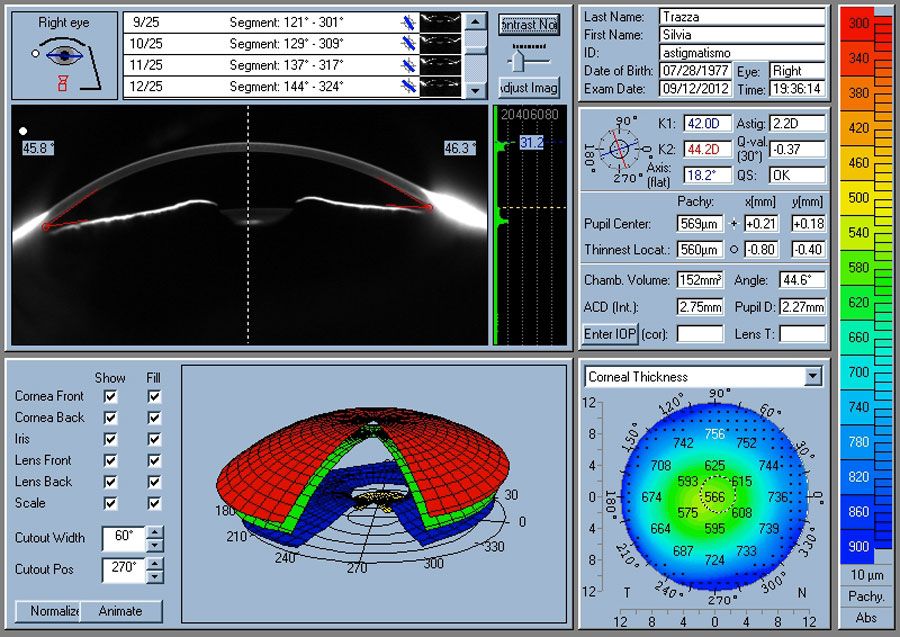
Task: Click the Lens T input field
Action: coord(802,333)
